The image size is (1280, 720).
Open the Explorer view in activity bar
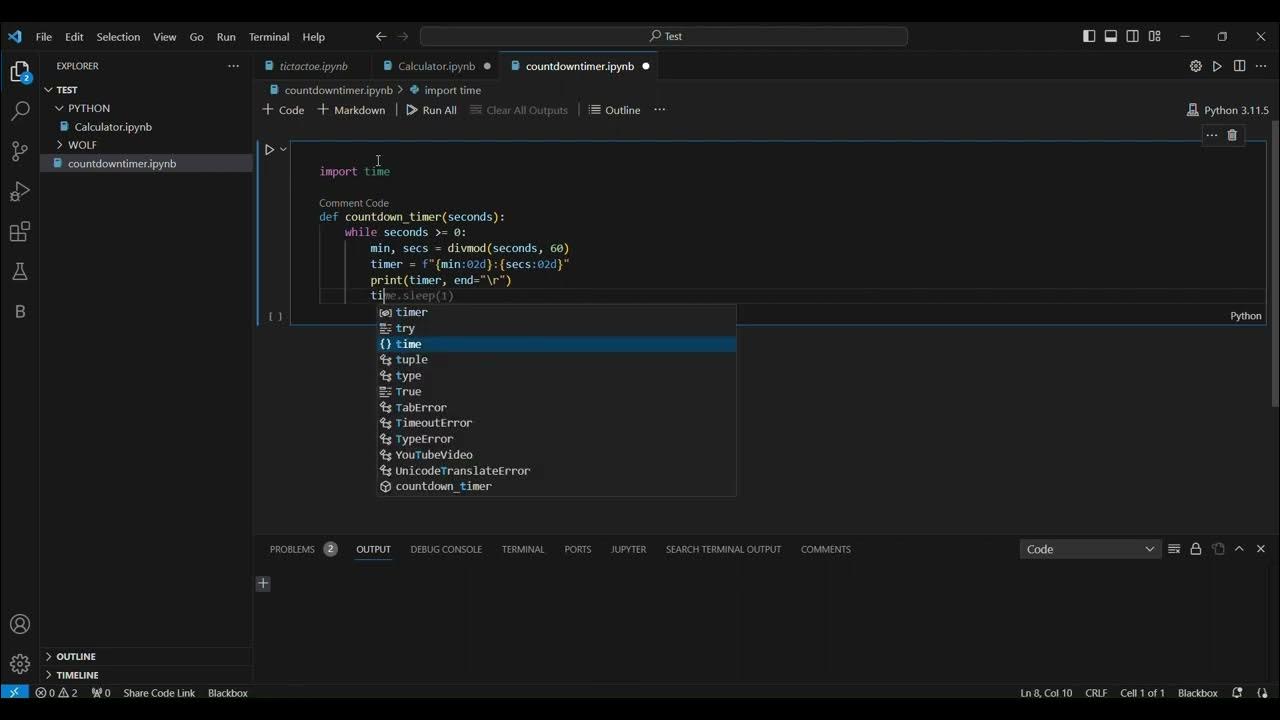point(19,73)
